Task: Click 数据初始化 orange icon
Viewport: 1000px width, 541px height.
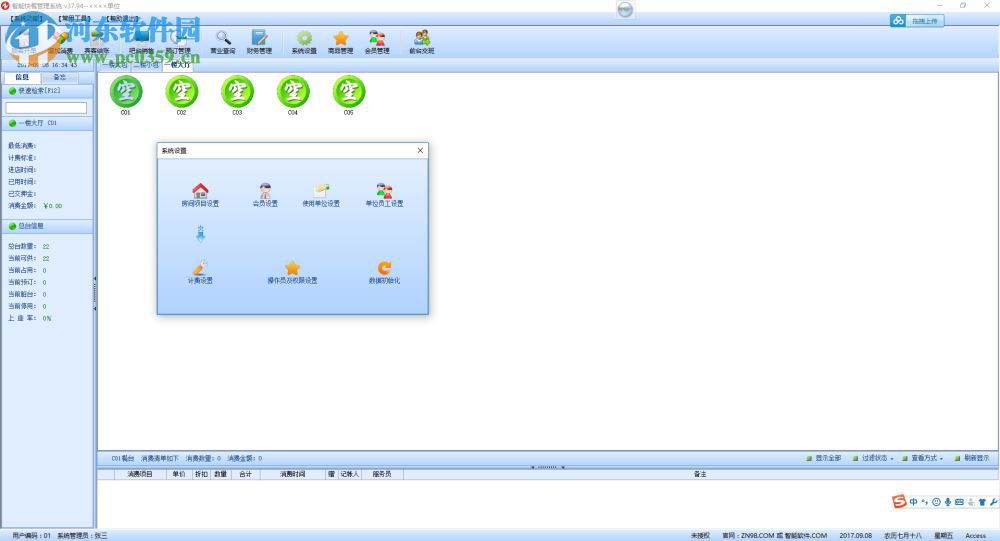Action: [x=384, y=272]
